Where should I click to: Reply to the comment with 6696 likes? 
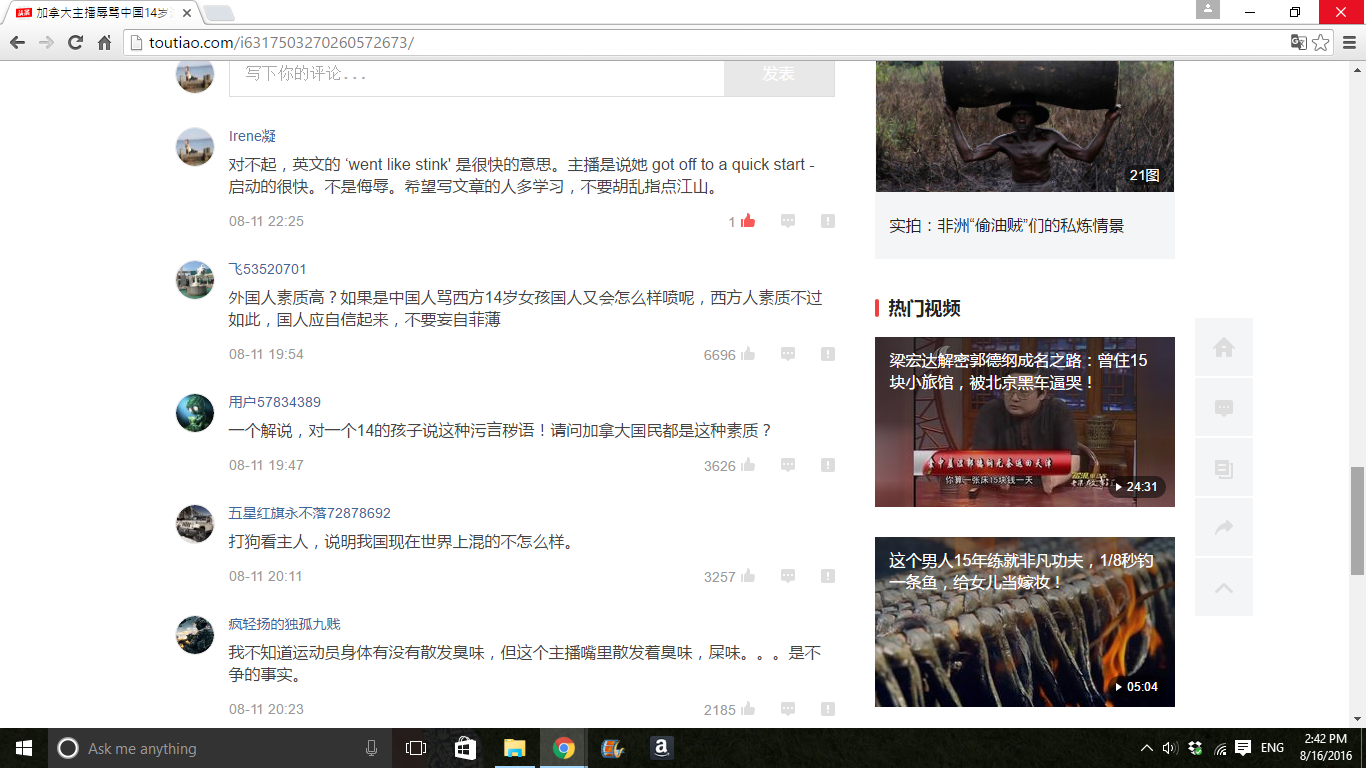788,354
